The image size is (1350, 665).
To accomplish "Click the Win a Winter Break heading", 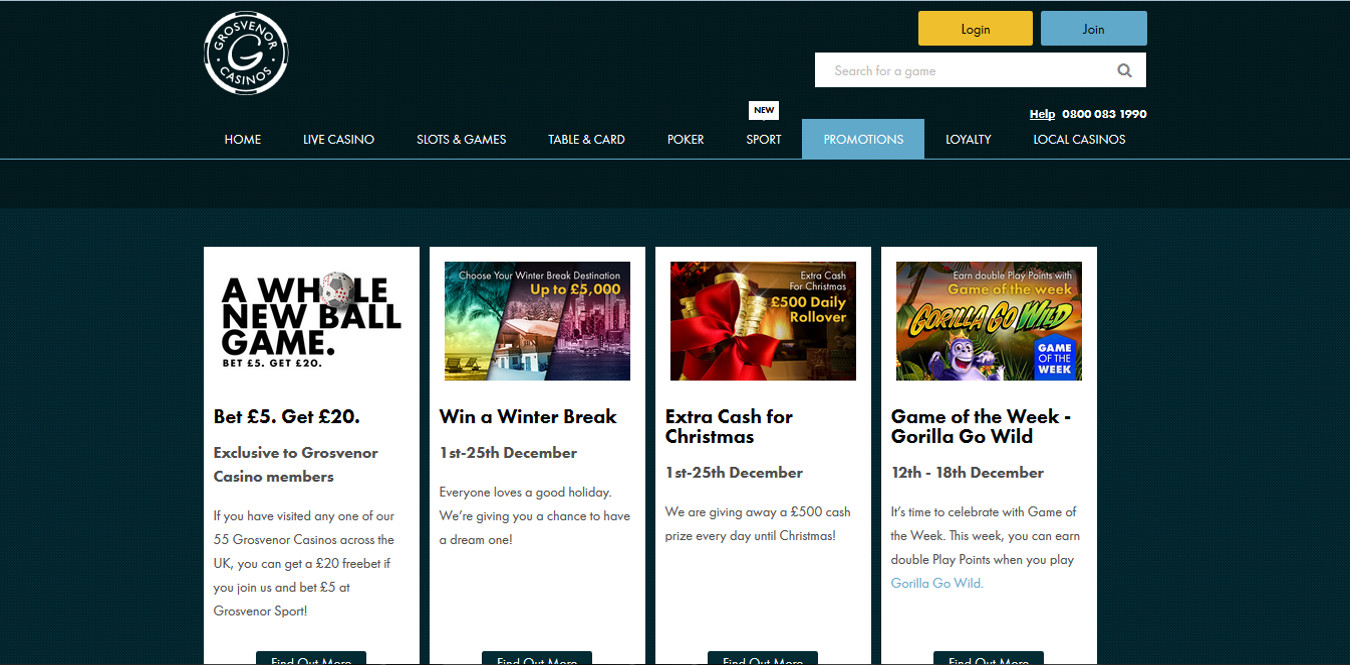I will coord(528,416).
